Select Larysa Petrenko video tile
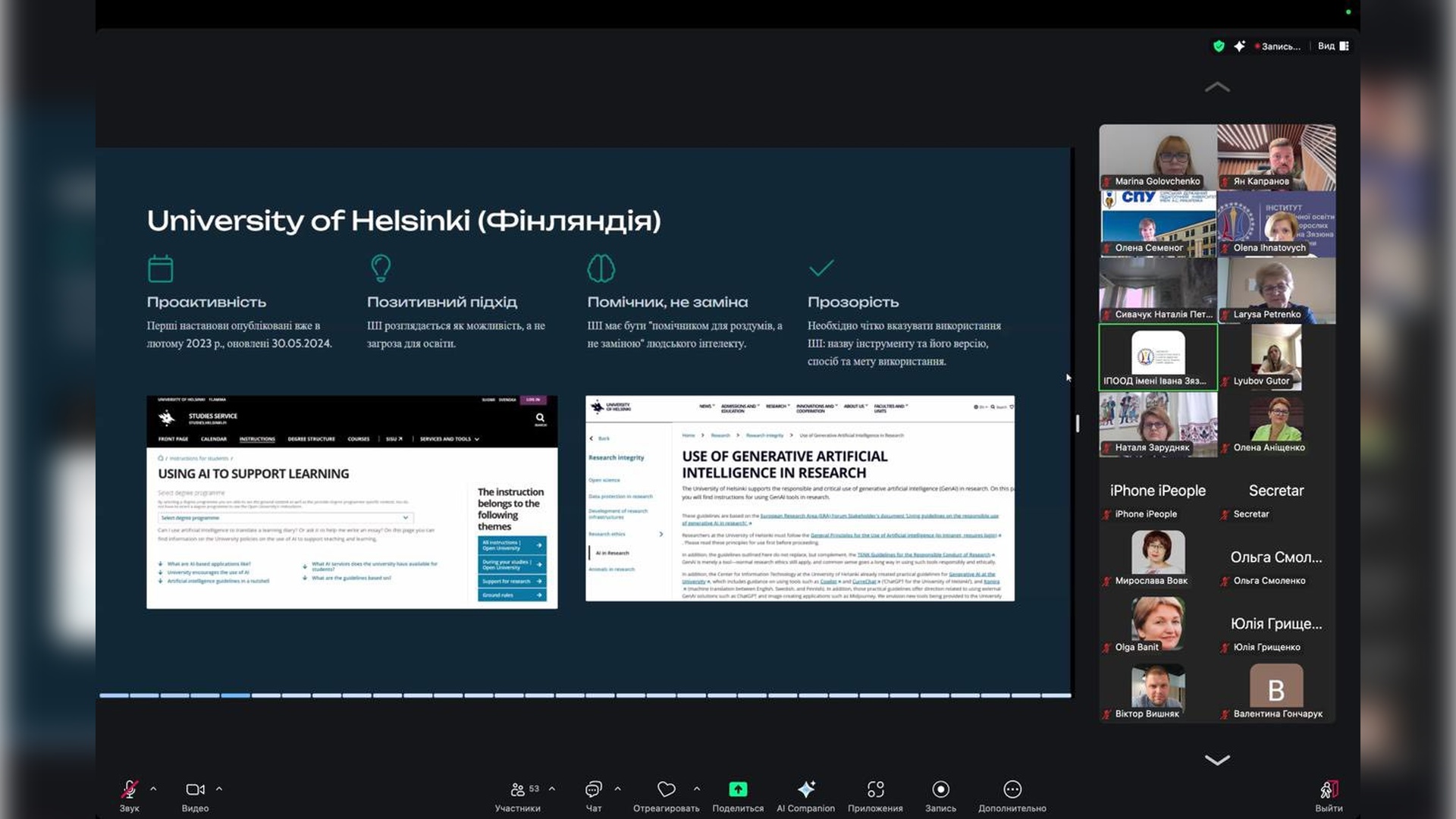 point(1277,290)
